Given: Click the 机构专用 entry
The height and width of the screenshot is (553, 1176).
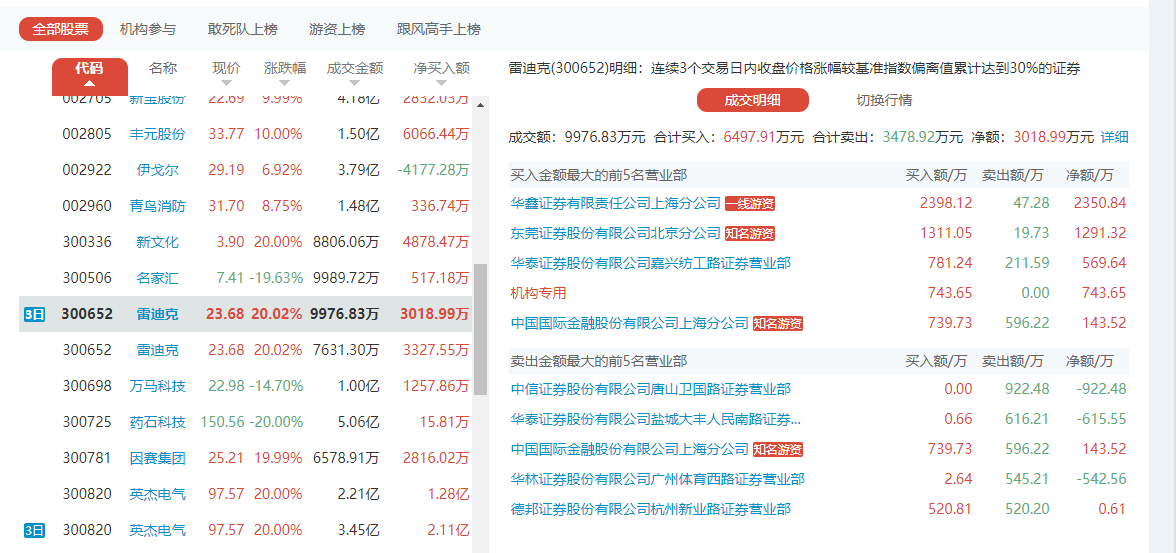Looking at the screenshot, I should point(538,293).
